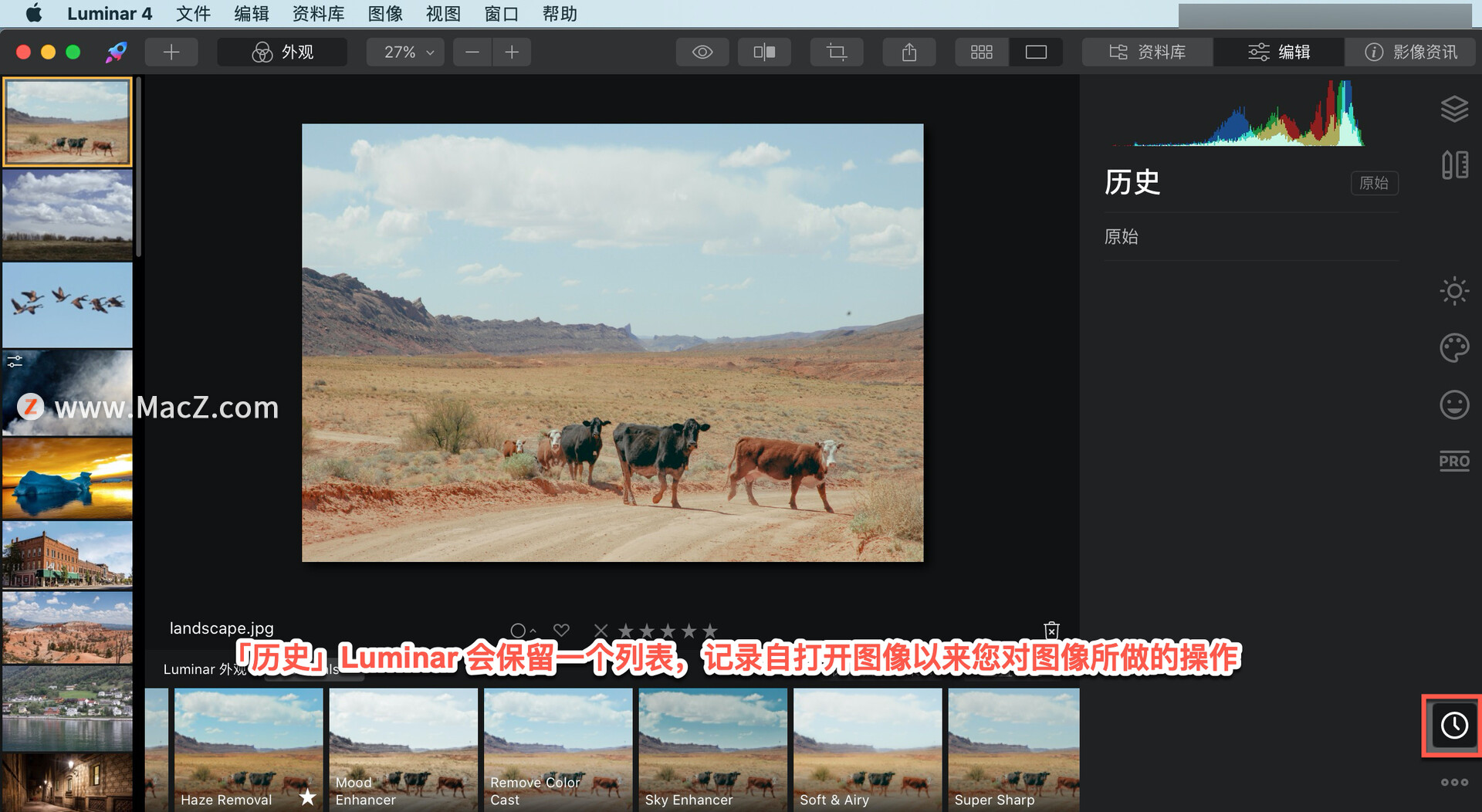Apply the Super Sharp look
The width and height of the screenshot is (1482, 812).
[1013, 749]
